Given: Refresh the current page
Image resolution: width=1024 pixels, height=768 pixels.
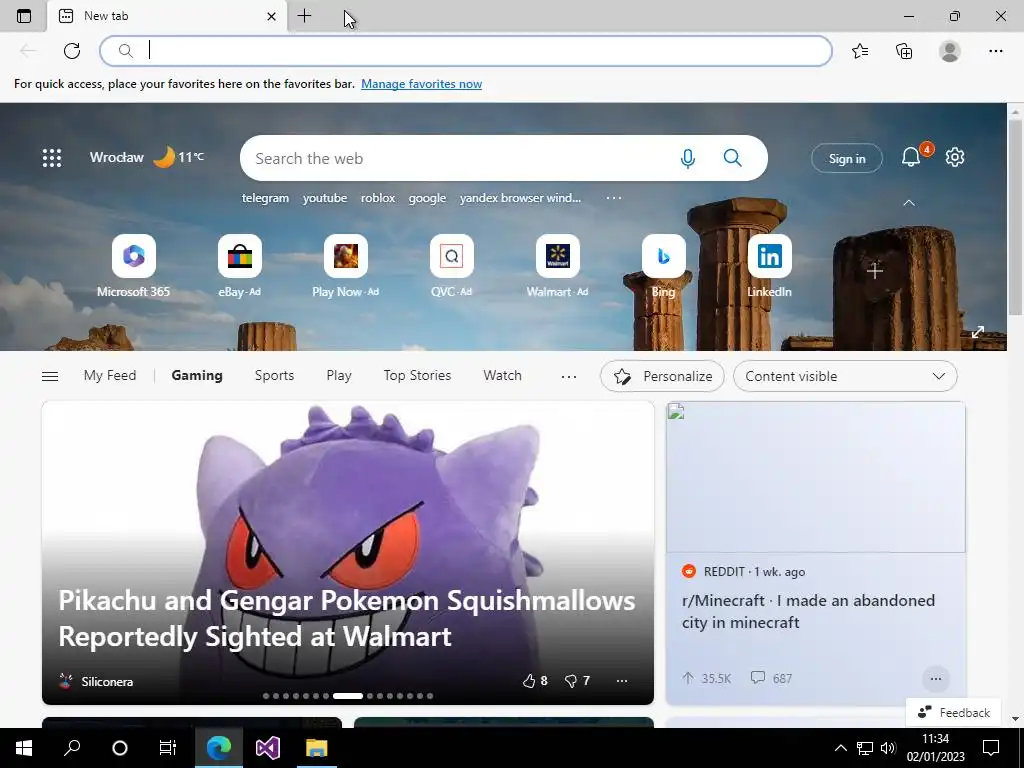Looking at the screenshot, I should 72,51.
